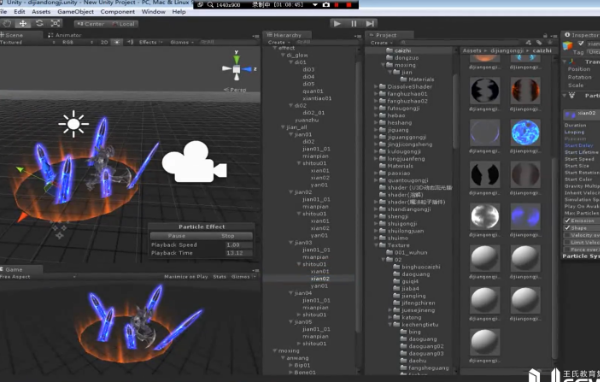Click search by label icon in Project
Screen dimensions: 600x382
click(x=539, y=42)
